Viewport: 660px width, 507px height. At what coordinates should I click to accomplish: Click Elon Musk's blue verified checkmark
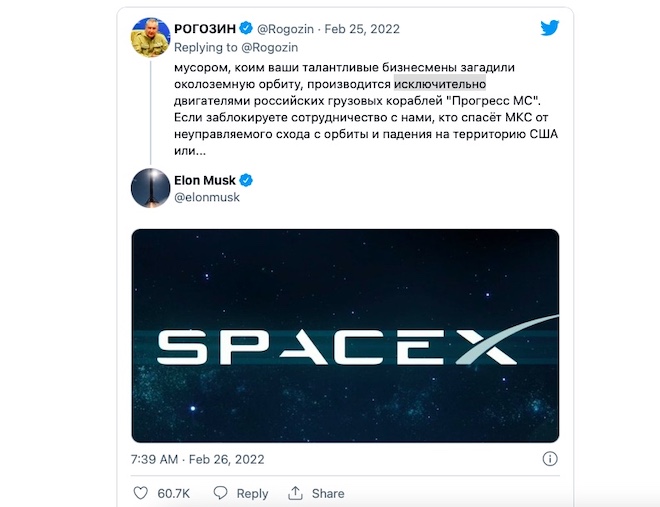point(246,180)
